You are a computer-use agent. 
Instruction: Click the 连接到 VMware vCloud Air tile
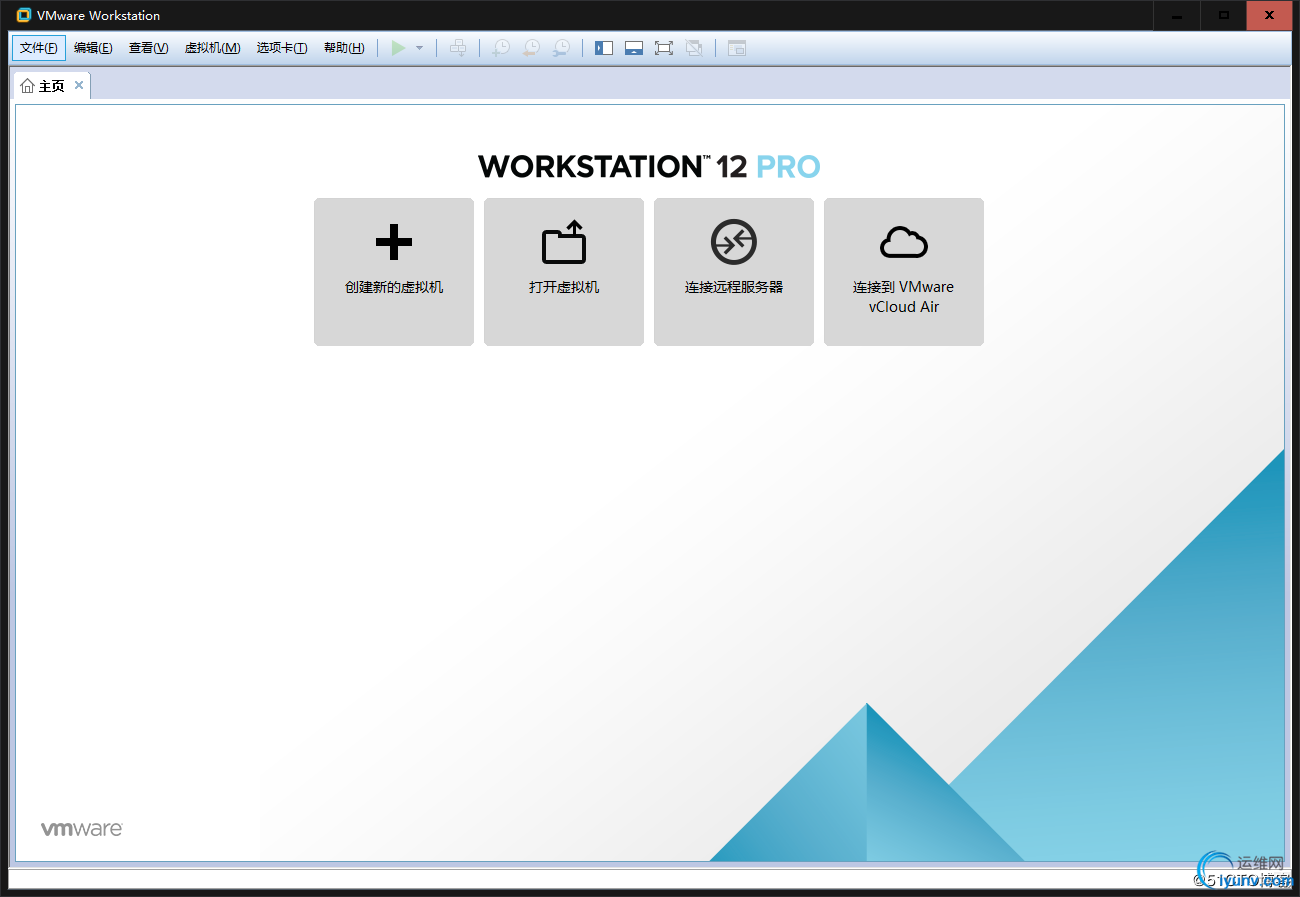(904, 272)
